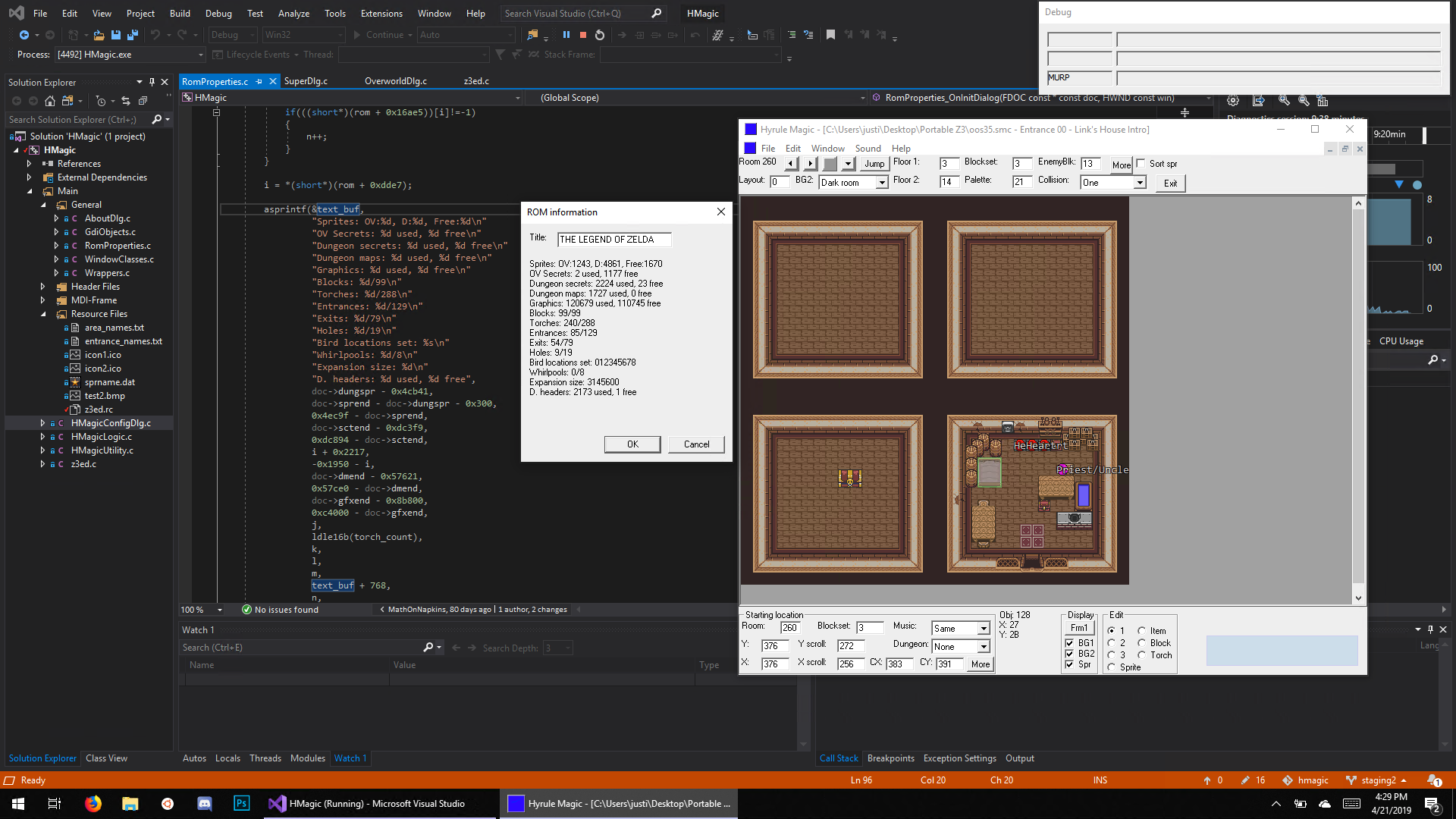Expand the References node in Solution Explorer
This screenshot has width=1456, height=819.
(29, 164)
